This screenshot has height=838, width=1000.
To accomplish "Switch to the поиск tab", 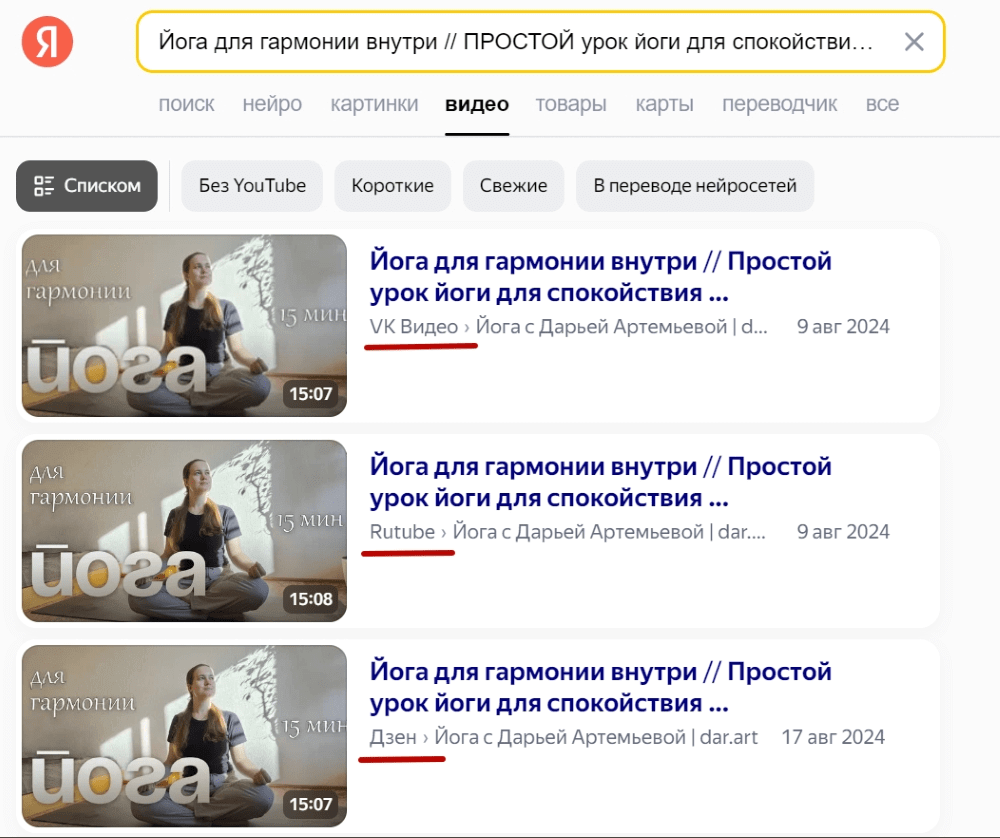I will tap(186, 104).
